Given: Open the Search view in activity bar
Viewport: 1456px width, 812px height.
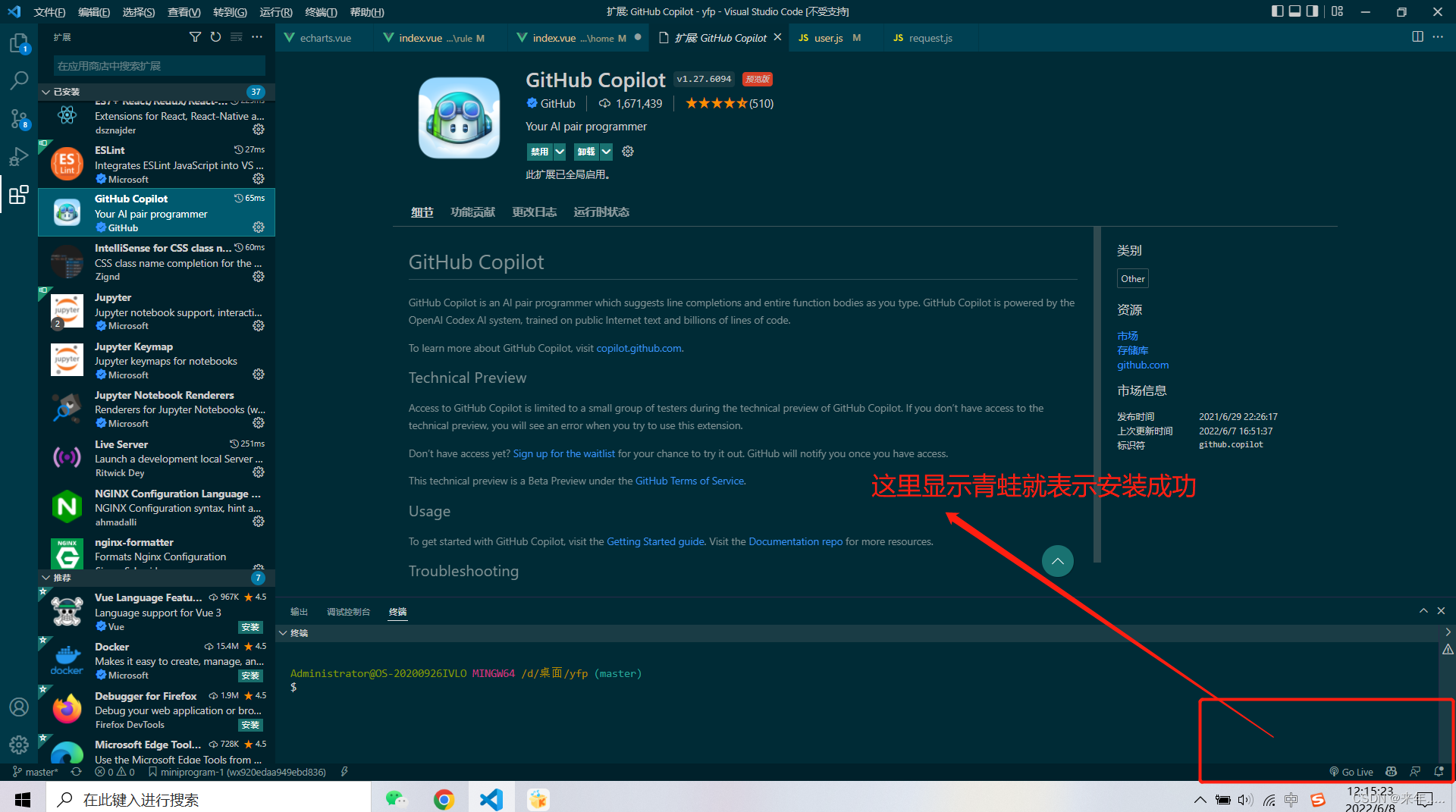Looking at the screenshot, I should click(x=19, y=80).
